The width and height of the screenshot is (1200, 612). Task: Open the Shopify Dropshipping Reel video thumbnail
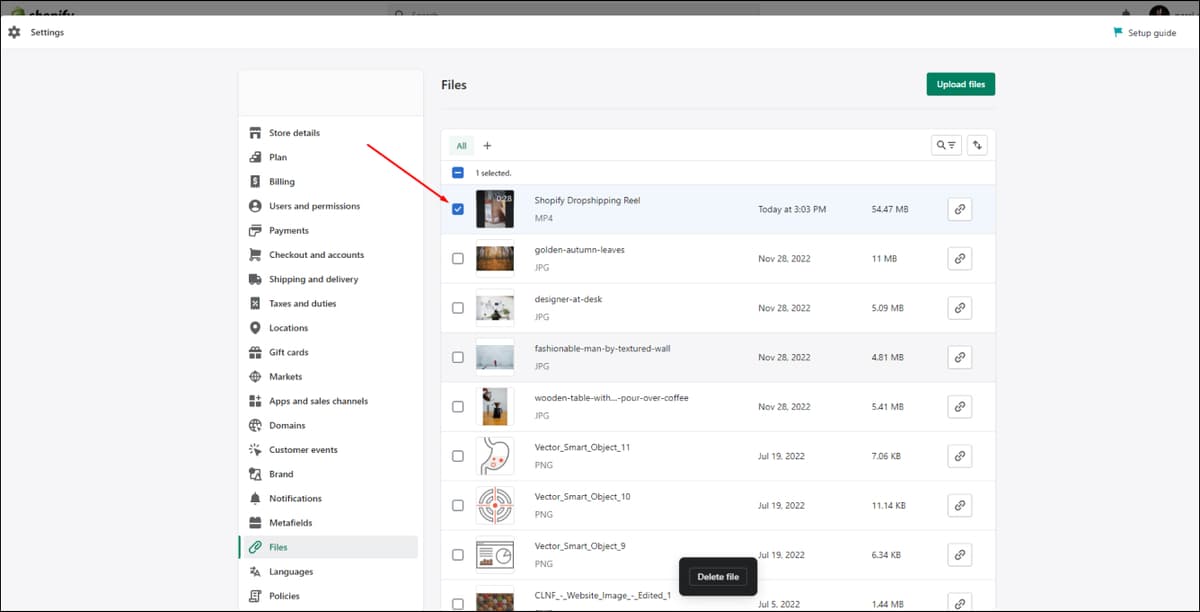495,209
